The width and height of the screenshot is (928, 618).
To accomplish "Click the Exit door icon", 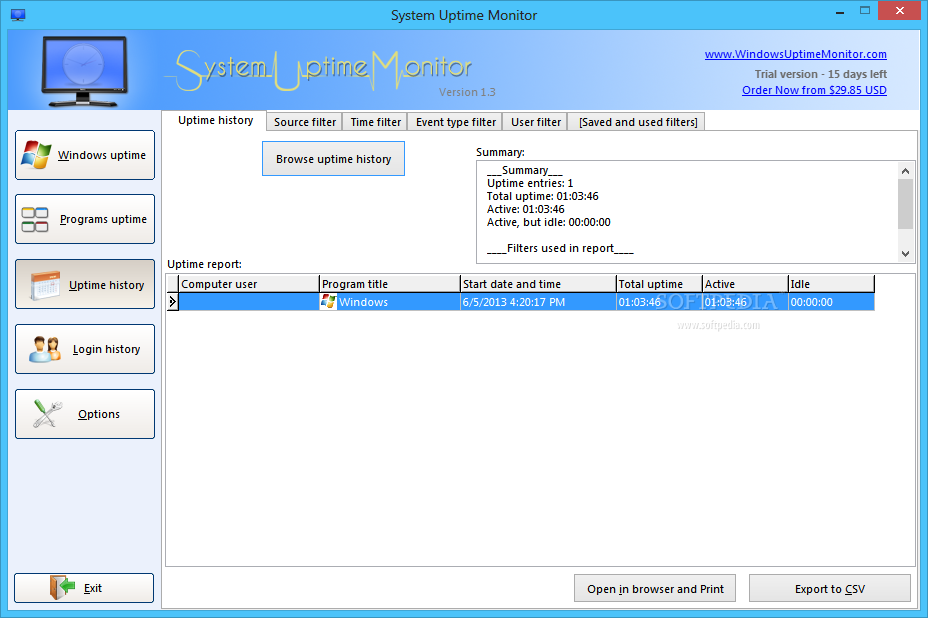I will [x=62, y=588].
